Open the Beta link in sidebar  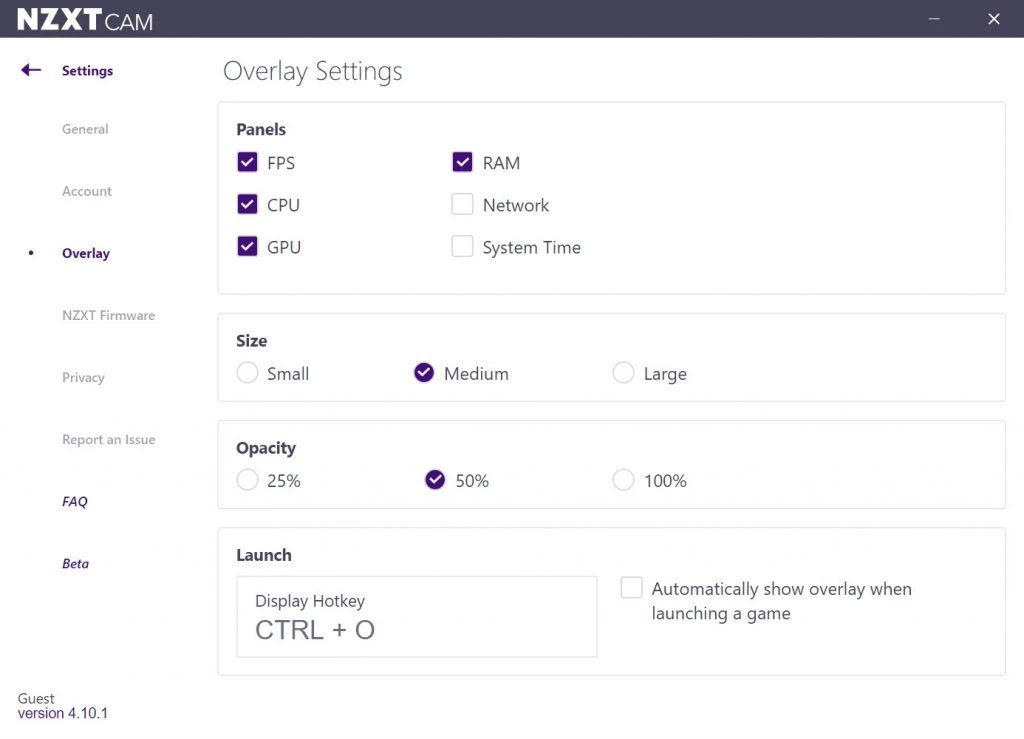(x=76, y=563)
